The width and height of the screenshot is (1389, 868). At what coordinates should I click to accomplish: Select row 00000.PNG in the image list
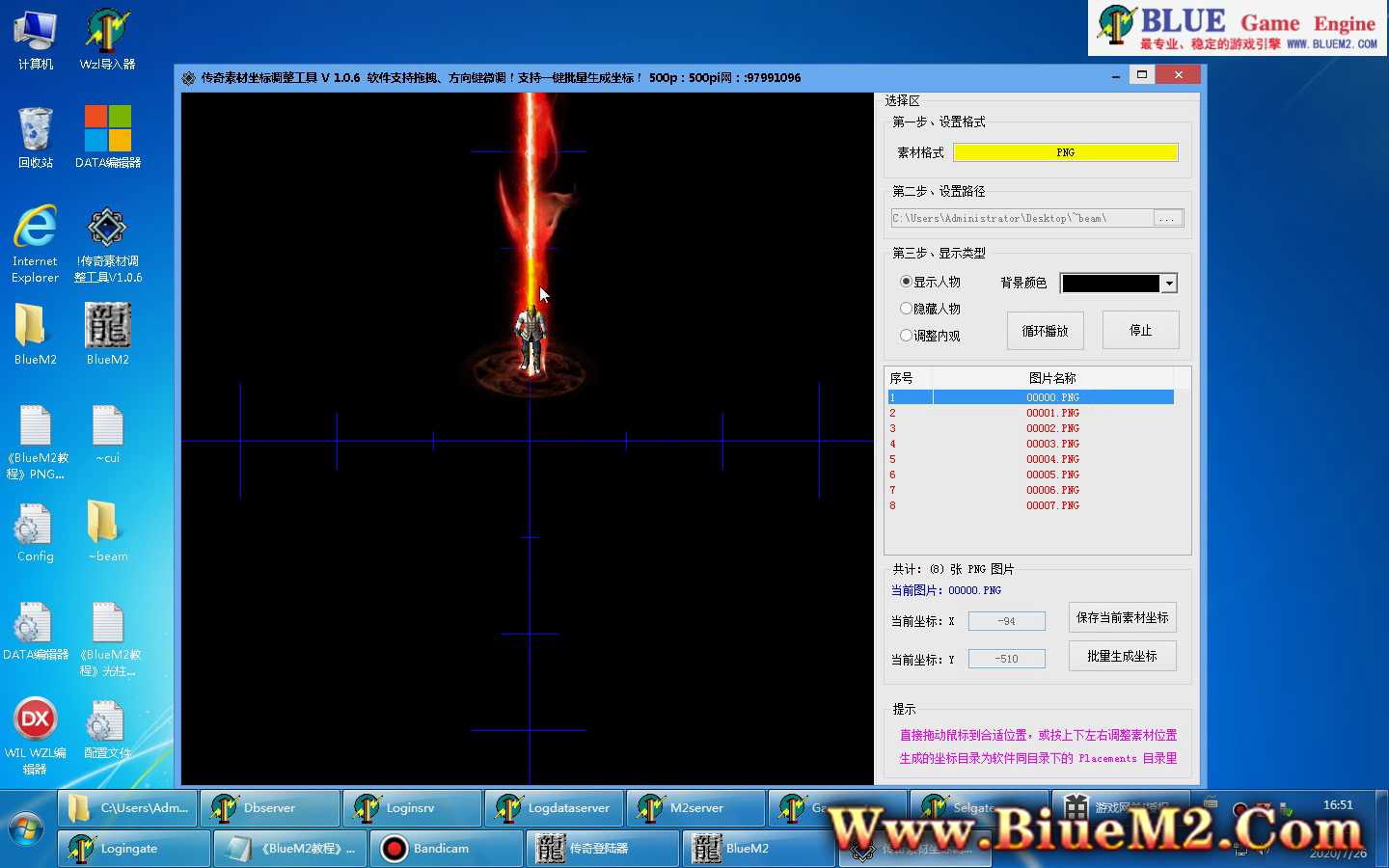(x=1030, y=397)
